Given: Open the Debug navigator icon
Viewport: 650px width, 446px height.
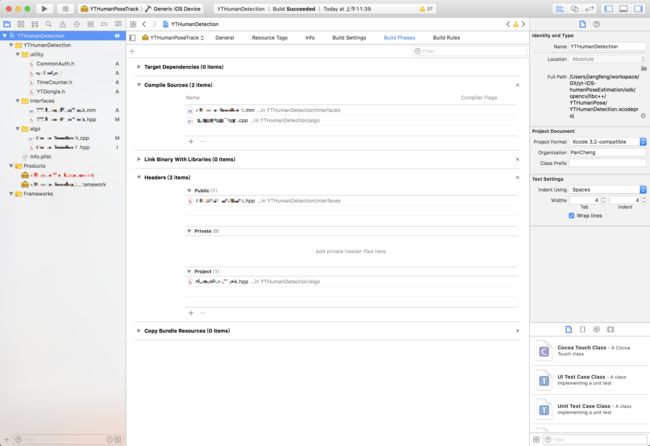Looking at the screenshot, I should click(x=90, y=24).
